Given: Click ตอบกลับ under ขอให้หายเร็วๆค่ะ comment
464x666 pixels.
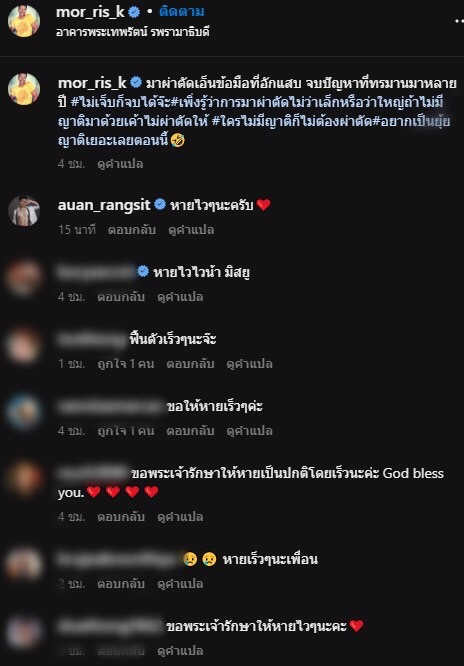Looking at the screenshot, I should point(190,431).
